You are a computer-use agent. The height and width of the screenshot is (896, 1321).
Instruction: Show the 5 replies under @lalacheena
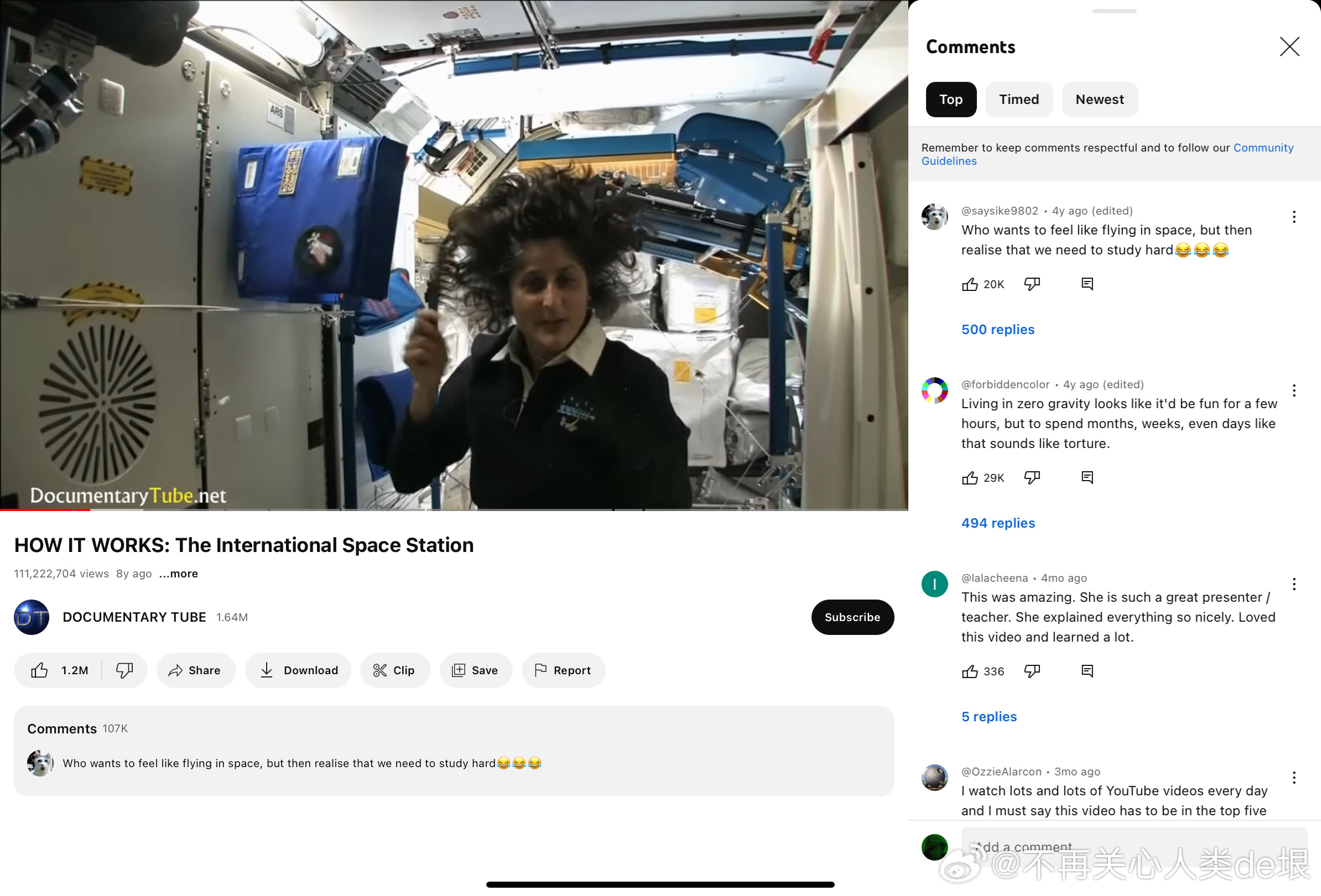pyautogui.click(x=989, y=716)
